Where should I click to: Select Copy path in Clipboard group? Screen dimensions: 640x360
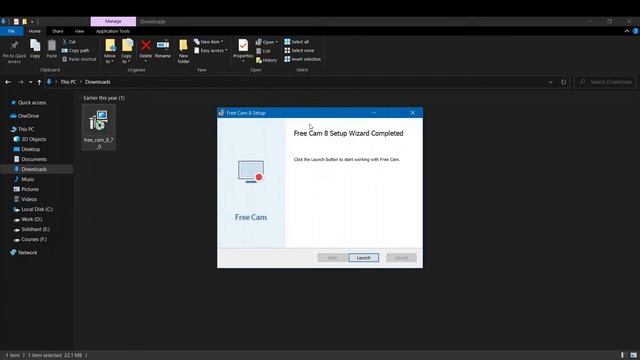[x=76, y=51]
